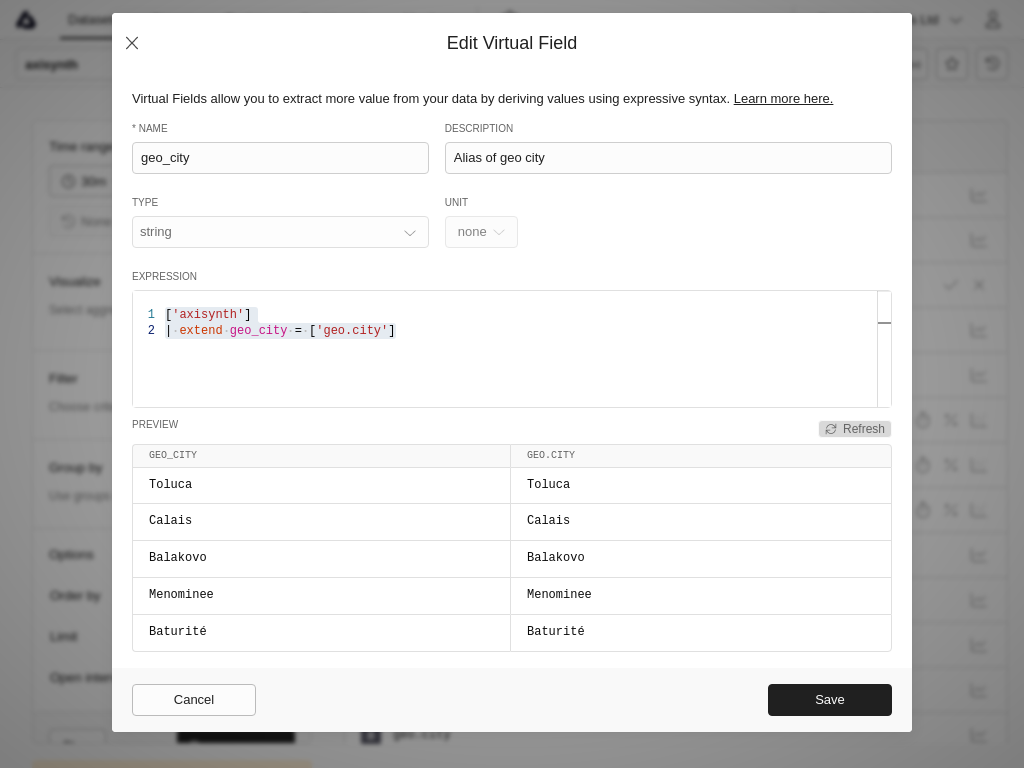Open the user profile icon
This screenshot has width=1024, height=768.
click(992, 19)
